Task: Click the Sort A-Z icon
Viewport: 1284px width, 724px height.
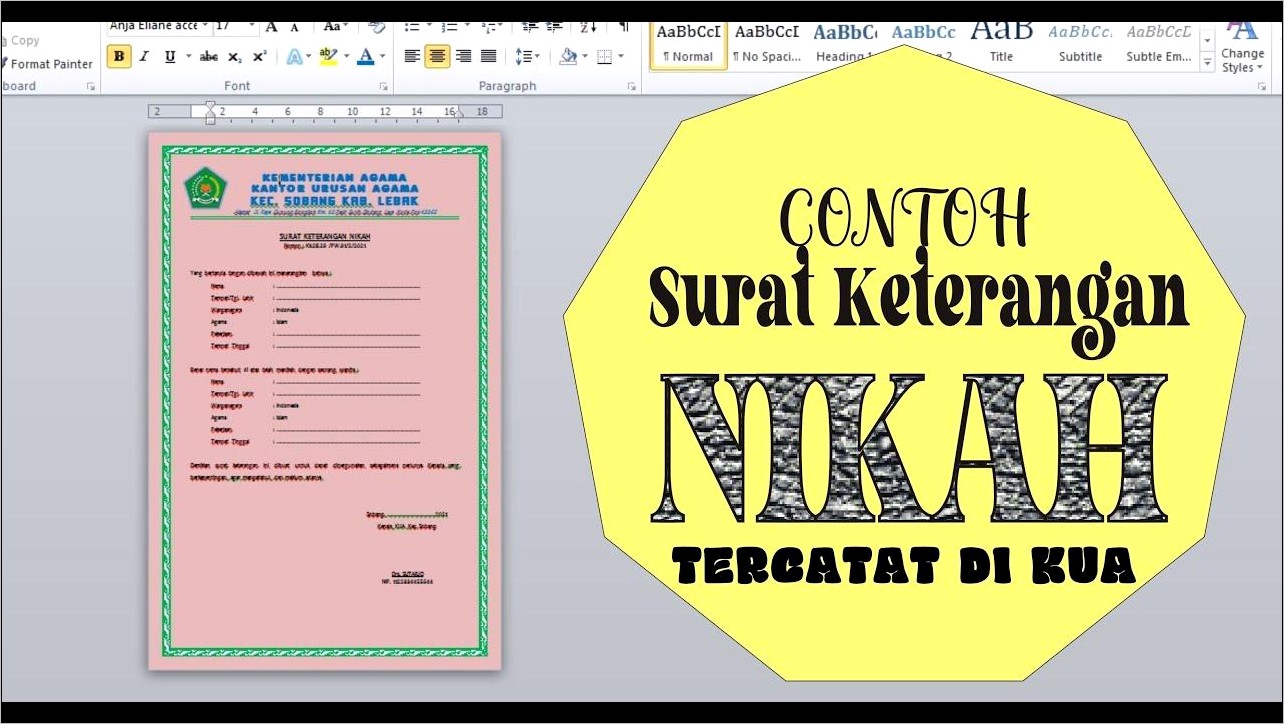Action: point(589,26)
